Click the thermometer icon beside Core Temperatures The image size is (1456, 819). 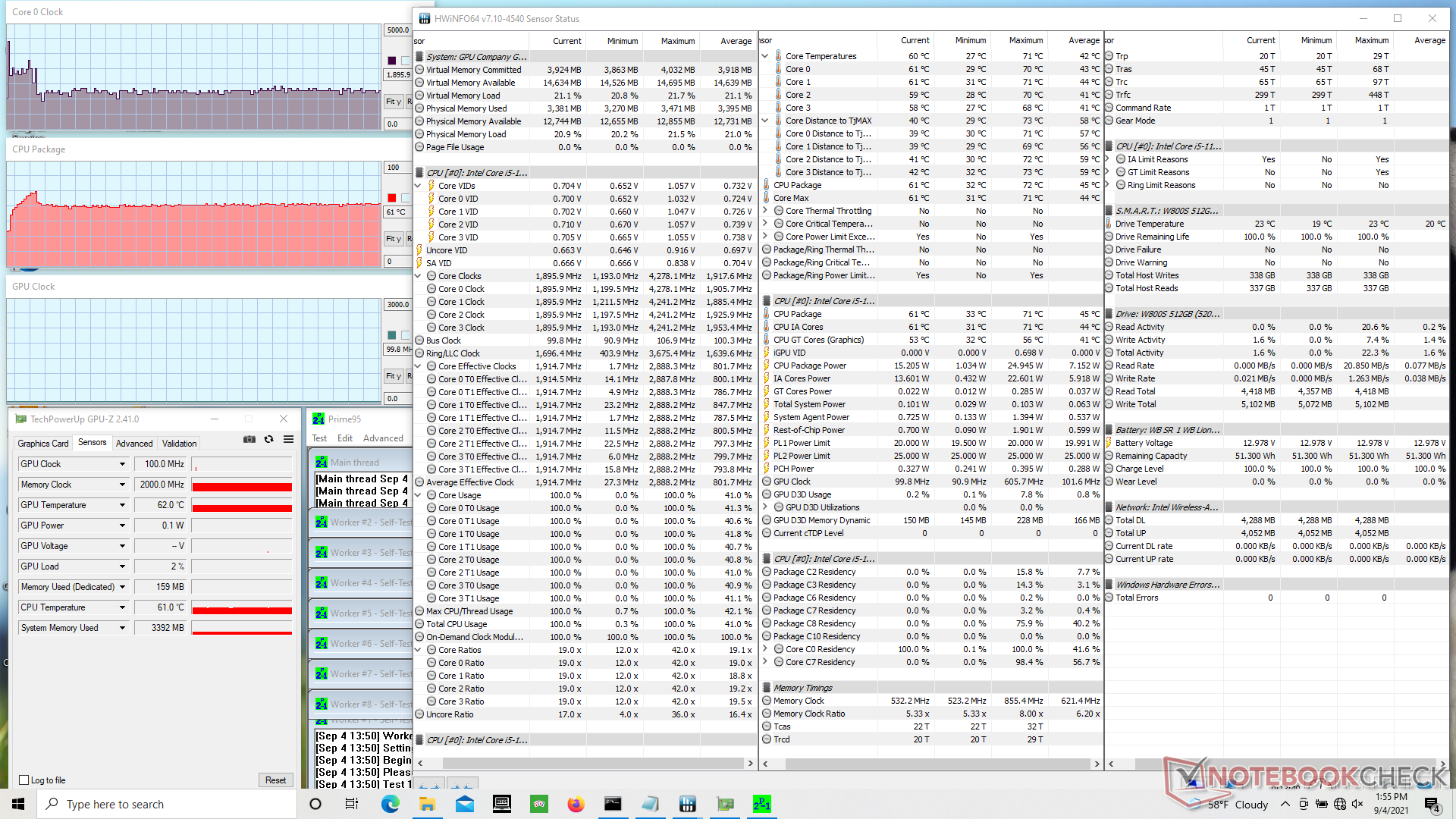tap(778, 56)
